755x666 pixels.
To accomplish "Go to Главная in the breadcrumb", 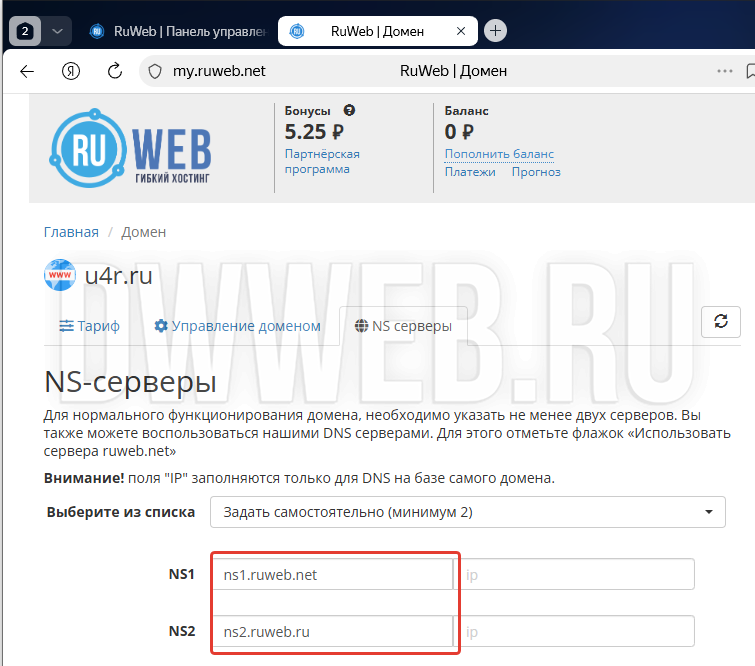I will pyautogui.click(x=71, y=232).
